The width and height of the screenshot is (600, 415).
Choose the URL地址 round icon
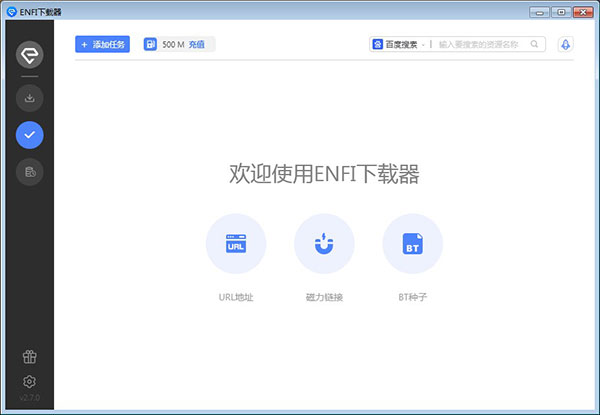point(236,244)
